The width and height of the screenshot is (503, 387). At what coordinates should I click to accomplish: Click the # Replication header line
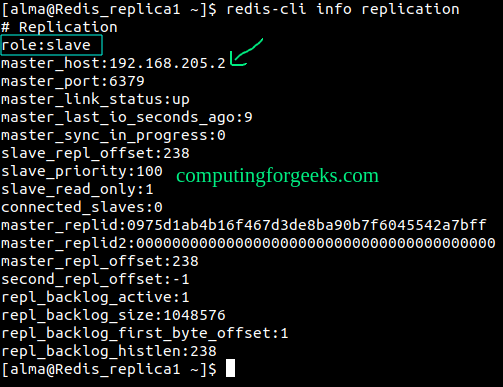tap(59, 27)
